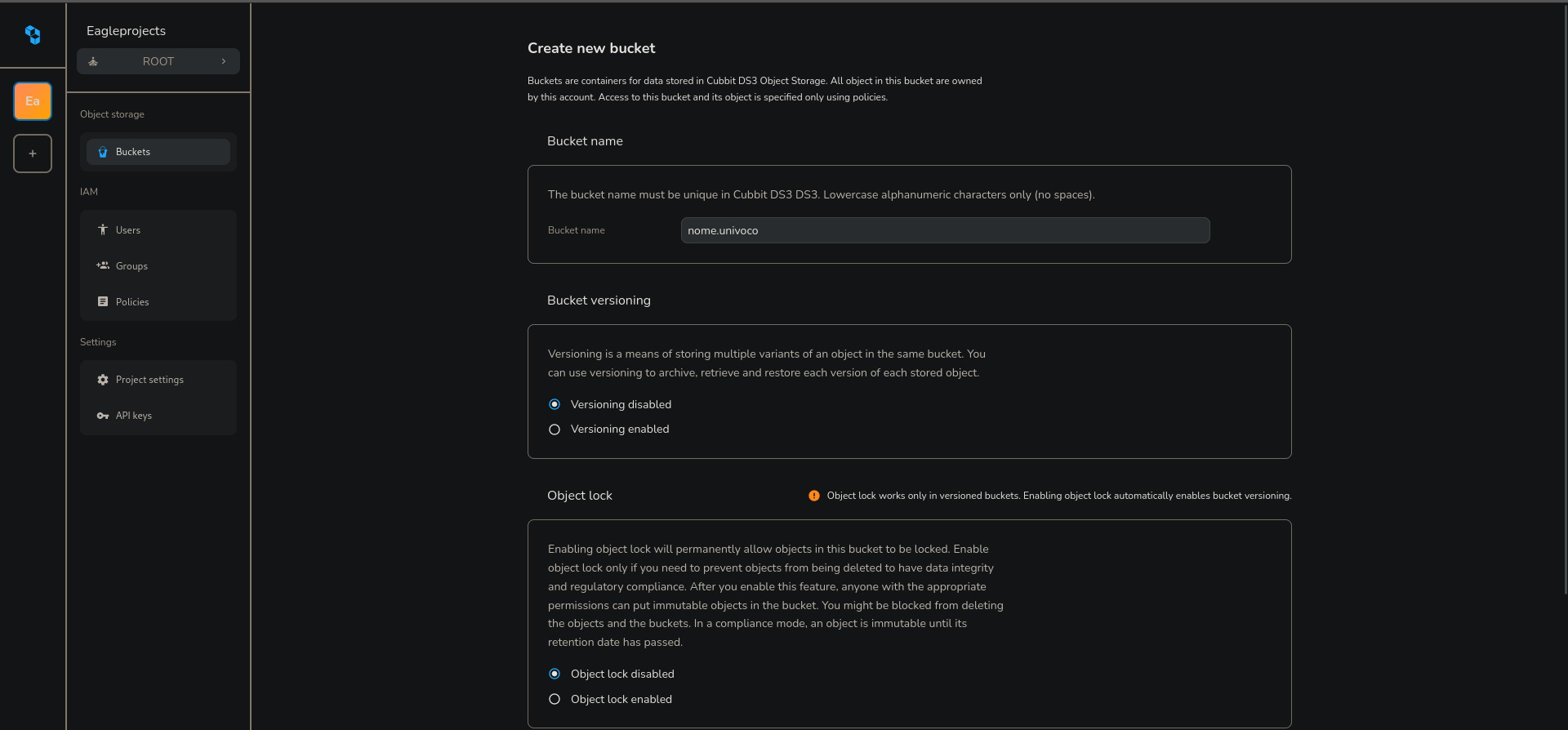Click the orange object lock warning icon
The image size is (1568, 730).
tap(814, 496)
